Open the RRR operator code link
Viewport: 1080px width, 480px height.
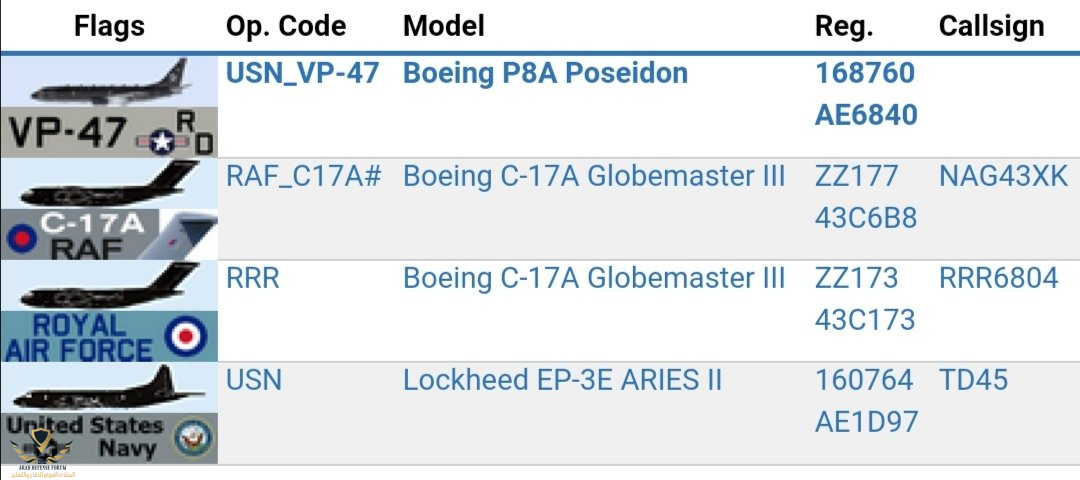point(253,278)
